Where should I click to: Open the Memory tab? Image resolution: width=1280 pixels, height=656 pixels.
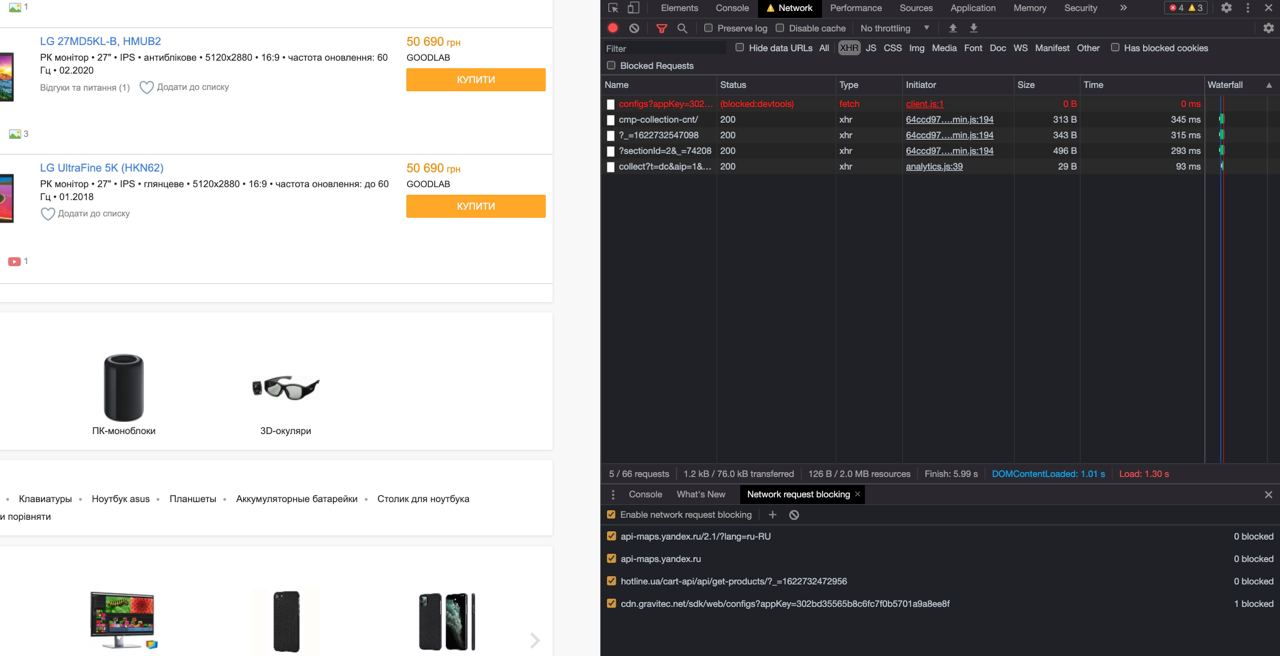1030,8
